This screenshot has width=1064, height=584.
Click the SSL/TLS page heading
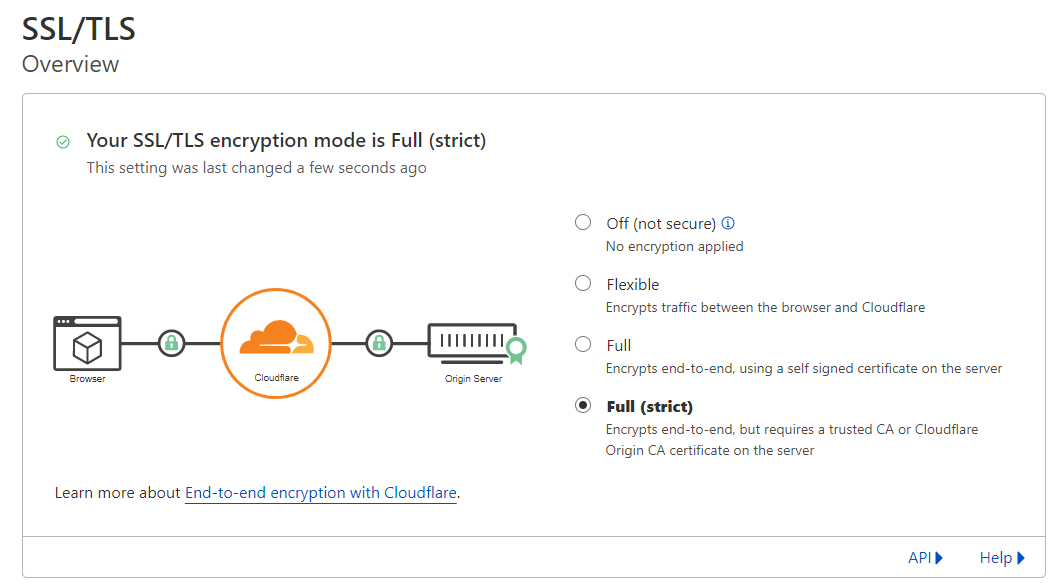77,29
